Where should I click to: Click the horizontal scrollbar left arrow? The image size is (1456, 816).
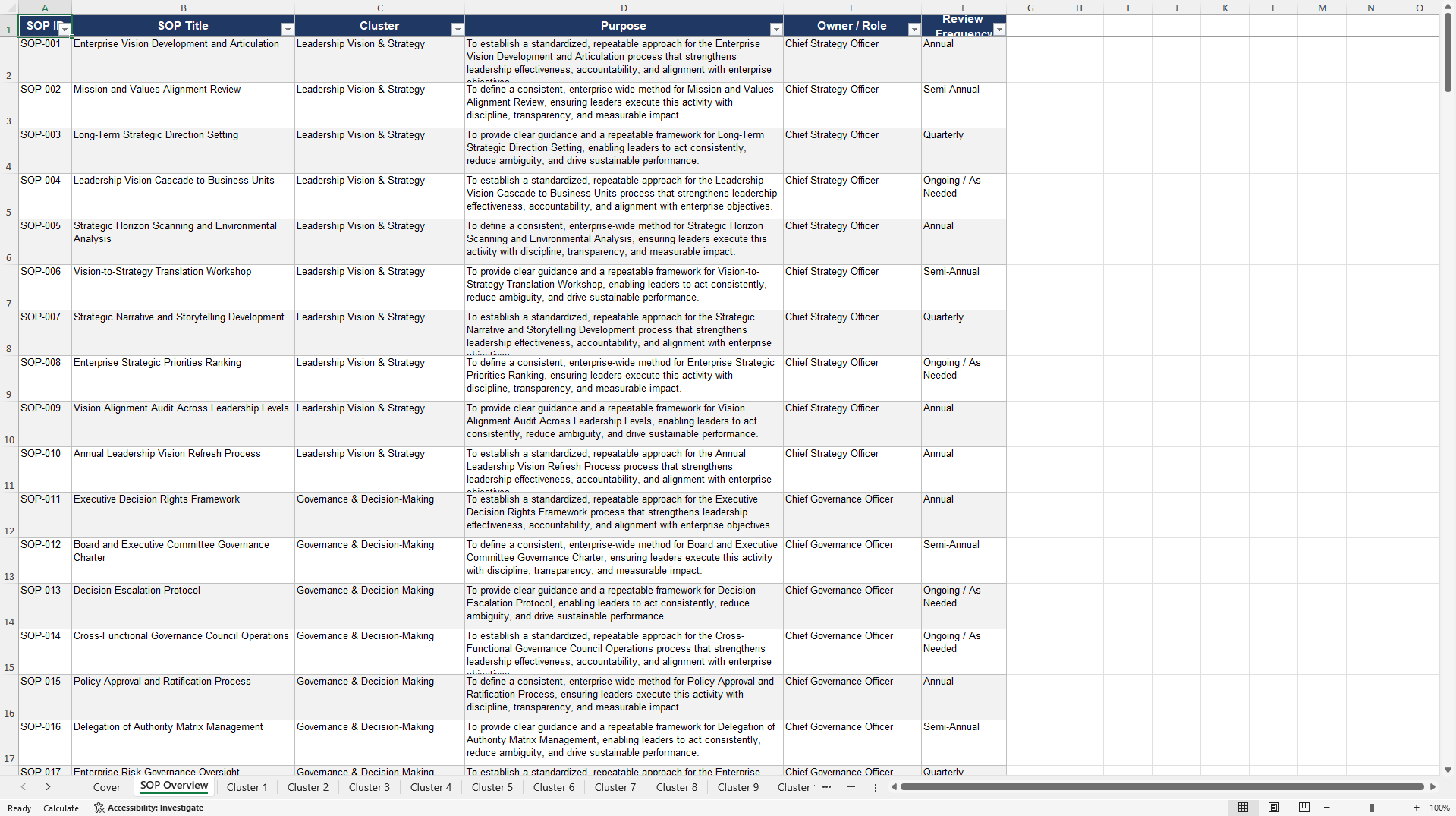click(x=894, y=787)
